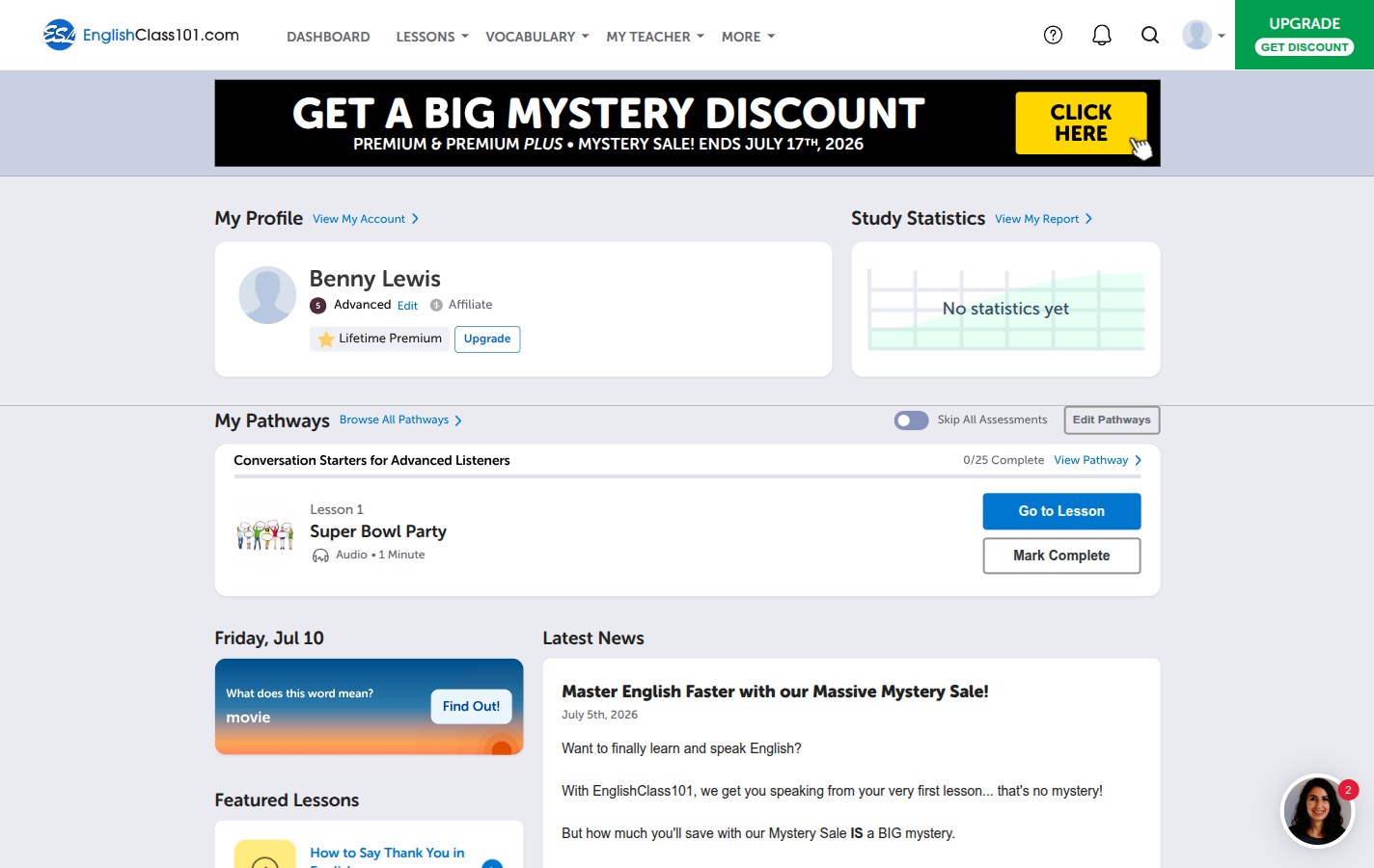The height and width of the screenshot is (868, 1374).
Task: Expand the VOCABULARY menu
Action: point(536,37)
